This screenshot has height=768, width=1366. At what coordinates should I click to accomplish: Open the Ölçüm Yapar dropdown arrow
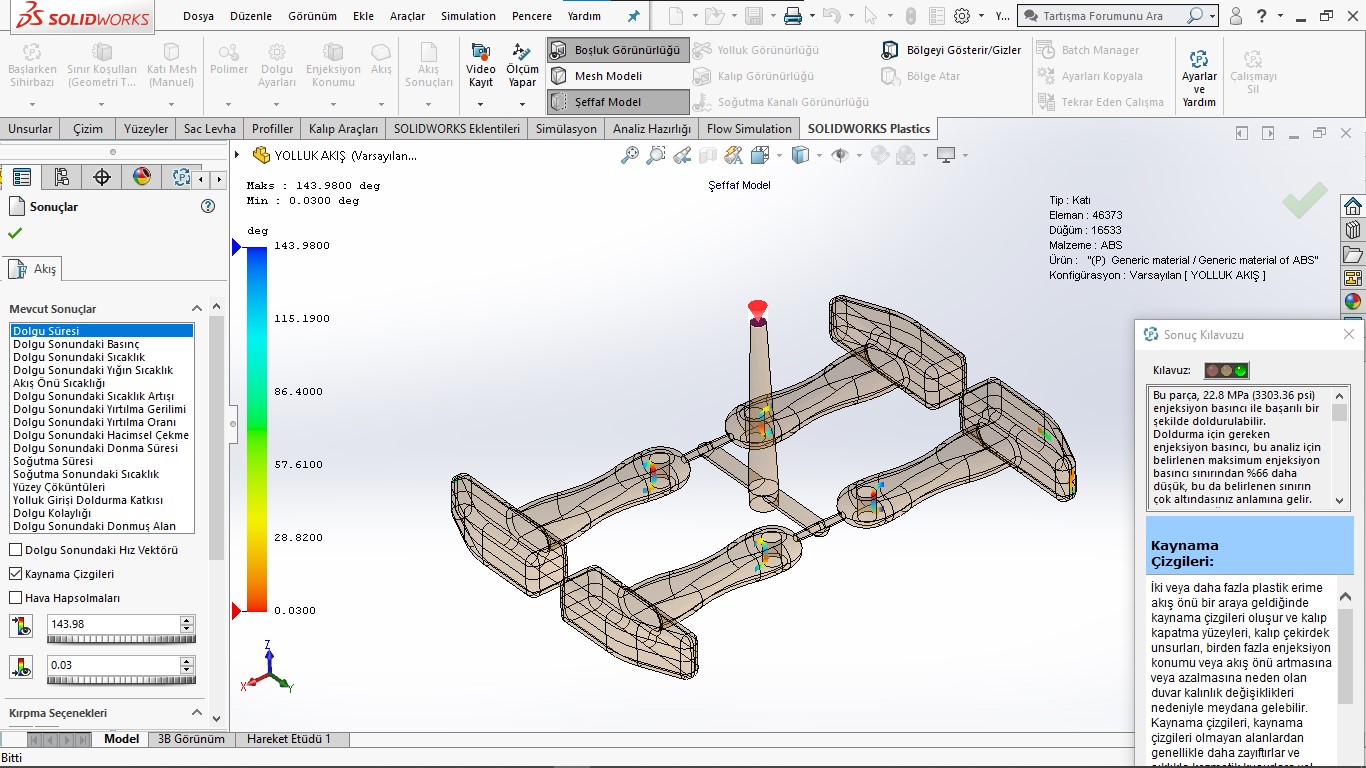pos(522,103)
